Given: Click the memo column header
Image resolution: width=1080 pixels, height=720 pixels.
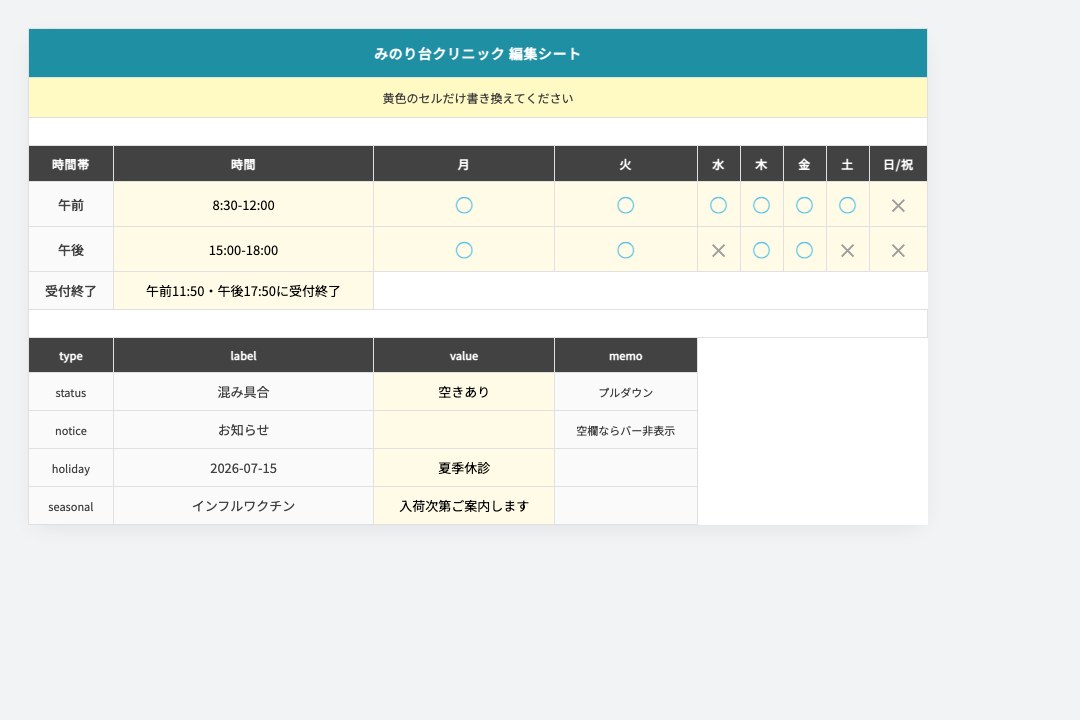Looking at the screenshot, I should point(625,356).
